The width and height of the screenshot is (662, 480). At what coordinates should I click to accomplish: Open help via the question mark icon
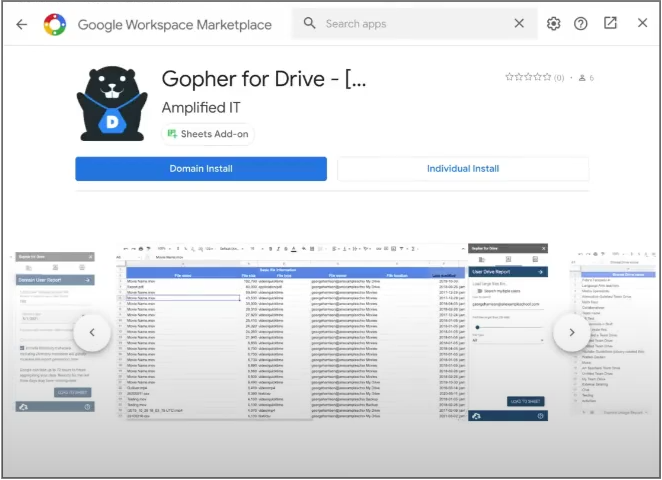(581, 24)
